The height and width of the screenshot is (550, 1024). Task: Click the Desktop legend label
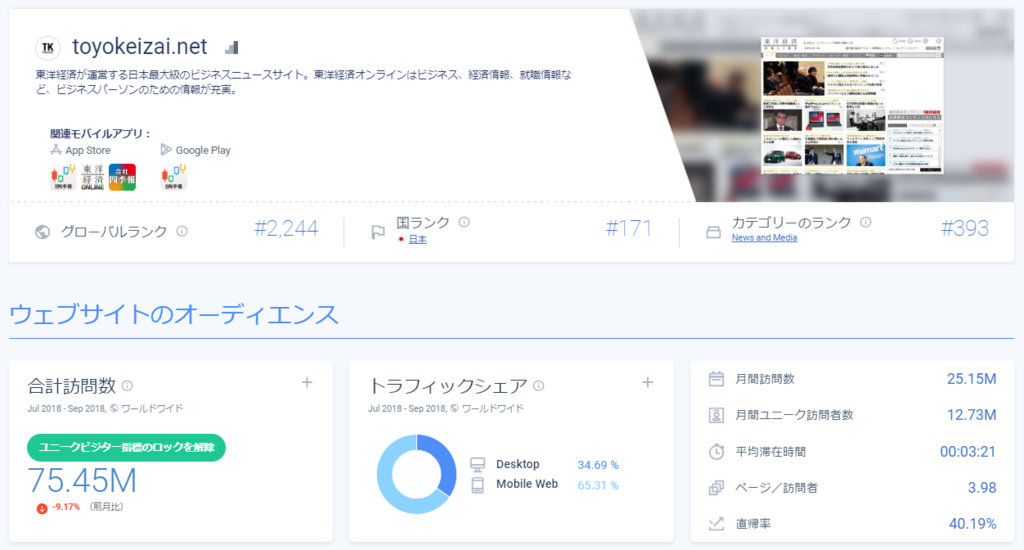(x=518, y=464)
